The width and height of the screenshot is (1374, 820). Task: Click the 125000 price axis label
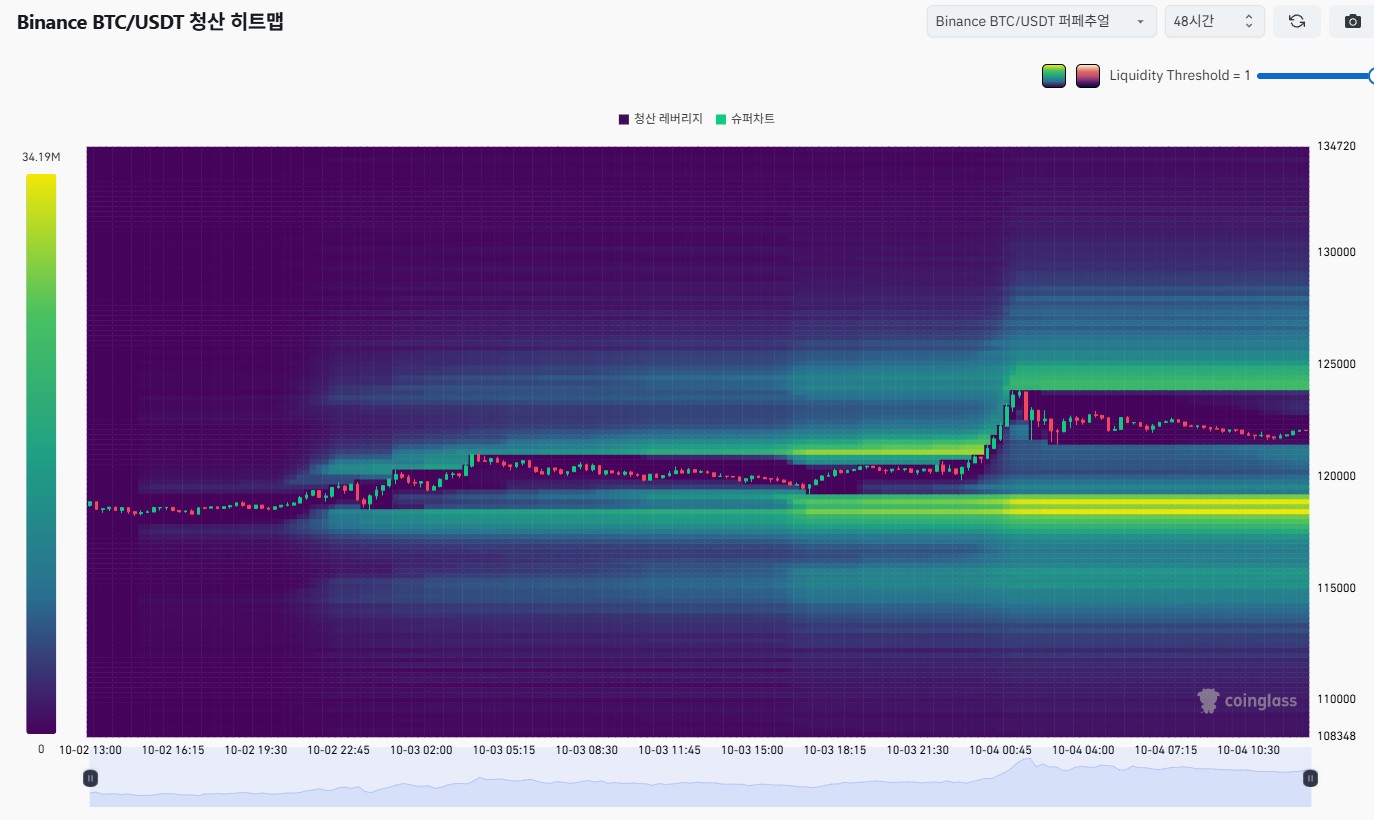tap(1337, 364)
